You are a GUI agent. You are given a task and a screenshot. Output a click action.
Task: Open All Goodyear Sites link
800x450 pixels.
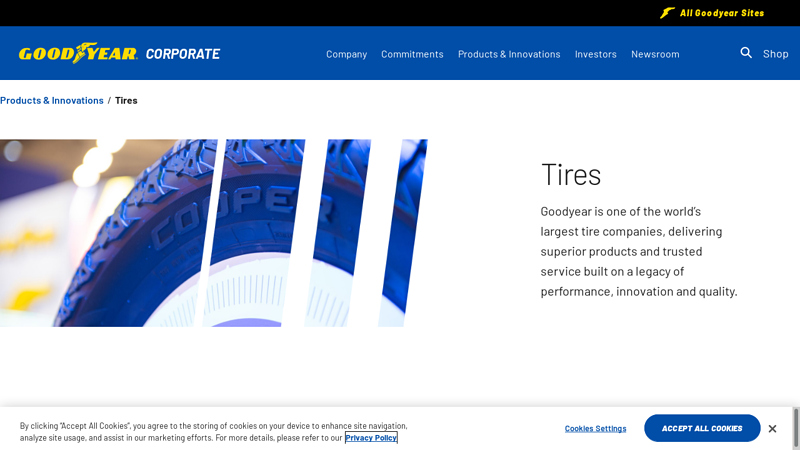(712, 13)
